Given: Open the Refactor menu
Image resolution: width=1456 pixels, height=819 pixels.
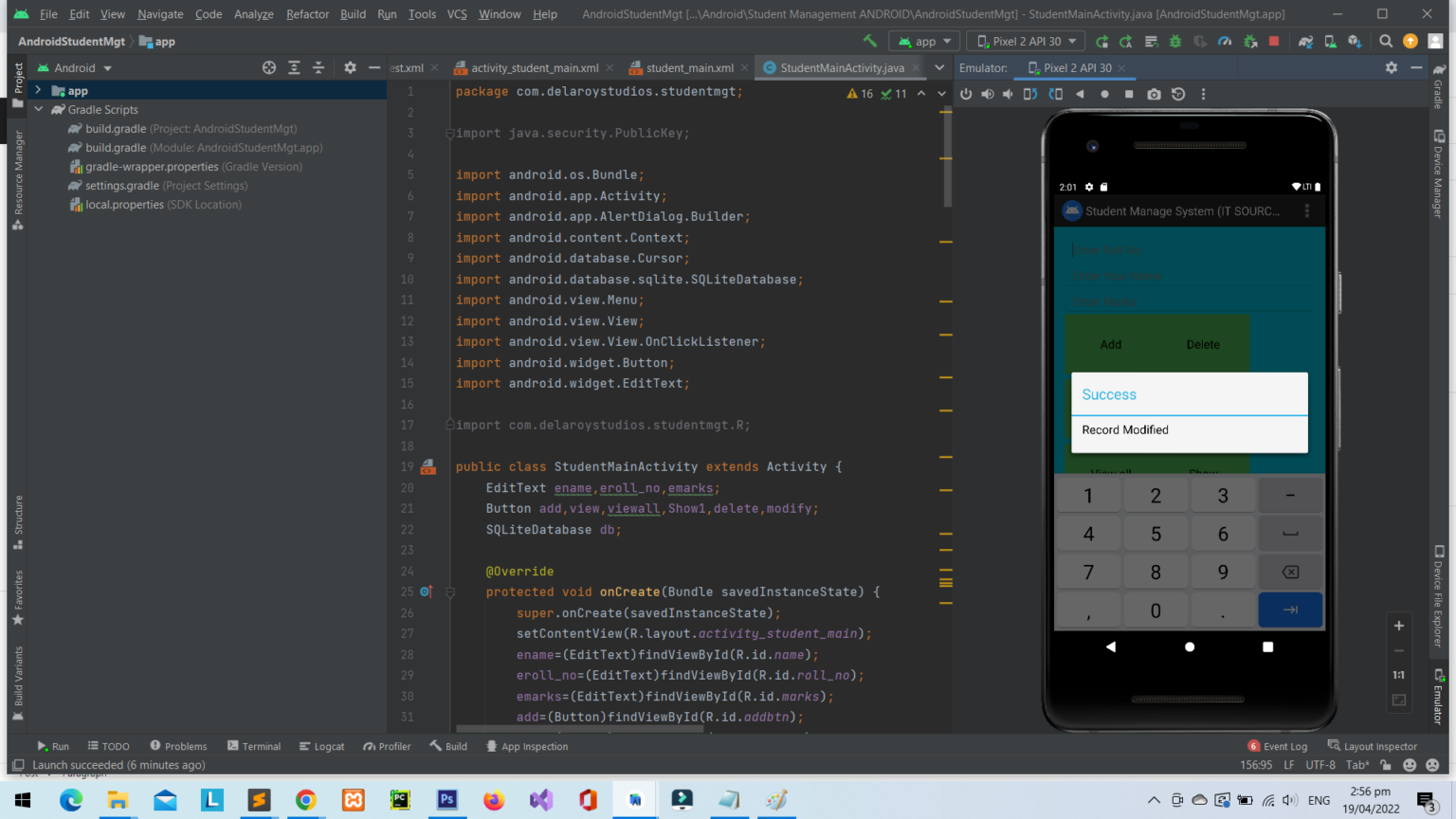Looking at the screenshot, I should coord(307,14).
